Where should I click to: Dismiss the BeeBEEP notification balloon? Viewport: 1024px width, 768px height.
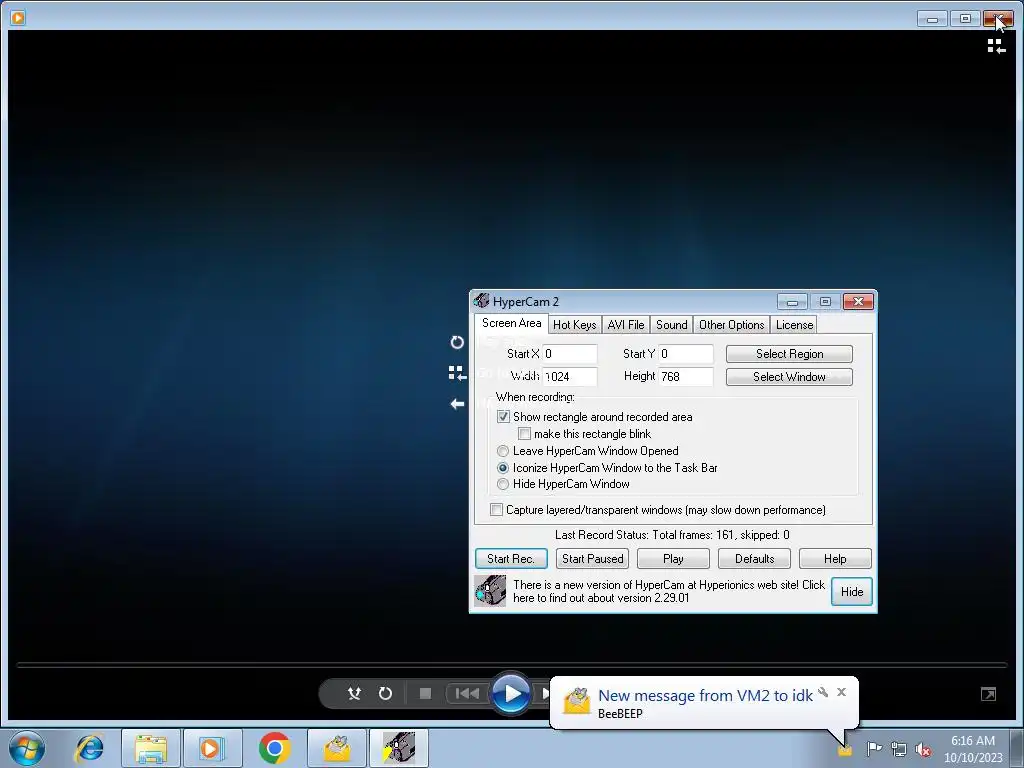pyautogui.click(x=841, y=692)
